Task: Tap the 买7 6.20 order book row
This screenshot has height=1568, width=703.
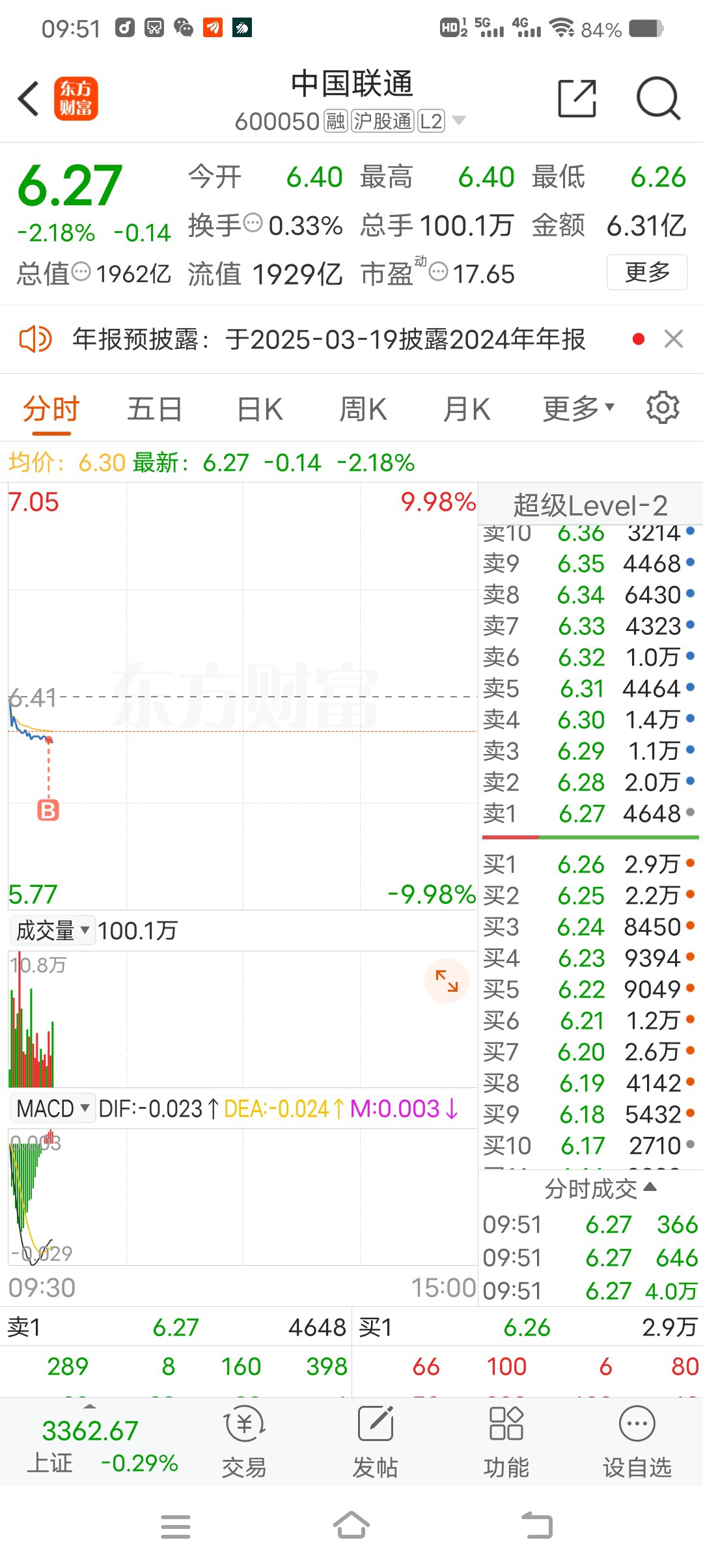Action: (x=589, y=1052)
